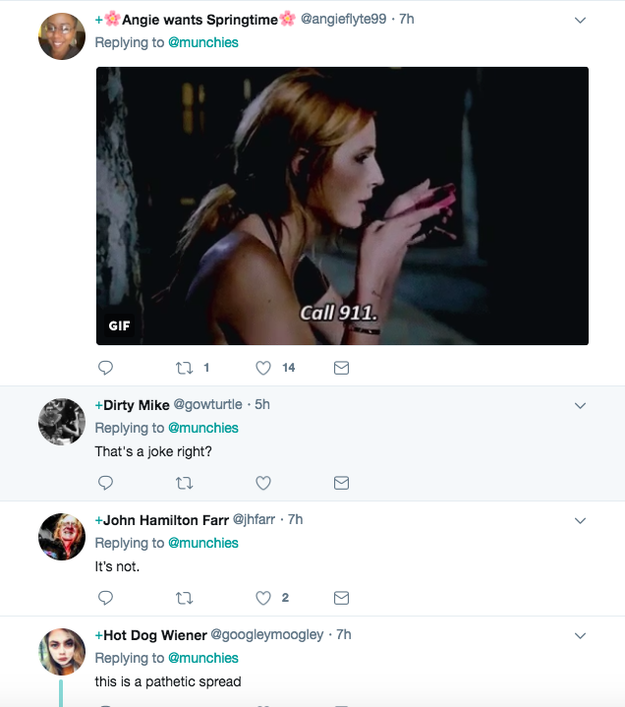Open more options on Angie's tweet
Image resolution: width=625 pixels, height=707 pixels.
[x=580, y=20]
